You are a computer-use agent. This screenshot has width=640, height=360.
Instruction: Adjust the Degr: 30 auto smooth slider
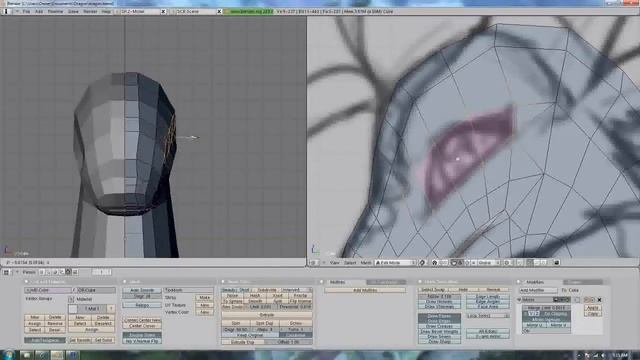(x=142, y=296)
